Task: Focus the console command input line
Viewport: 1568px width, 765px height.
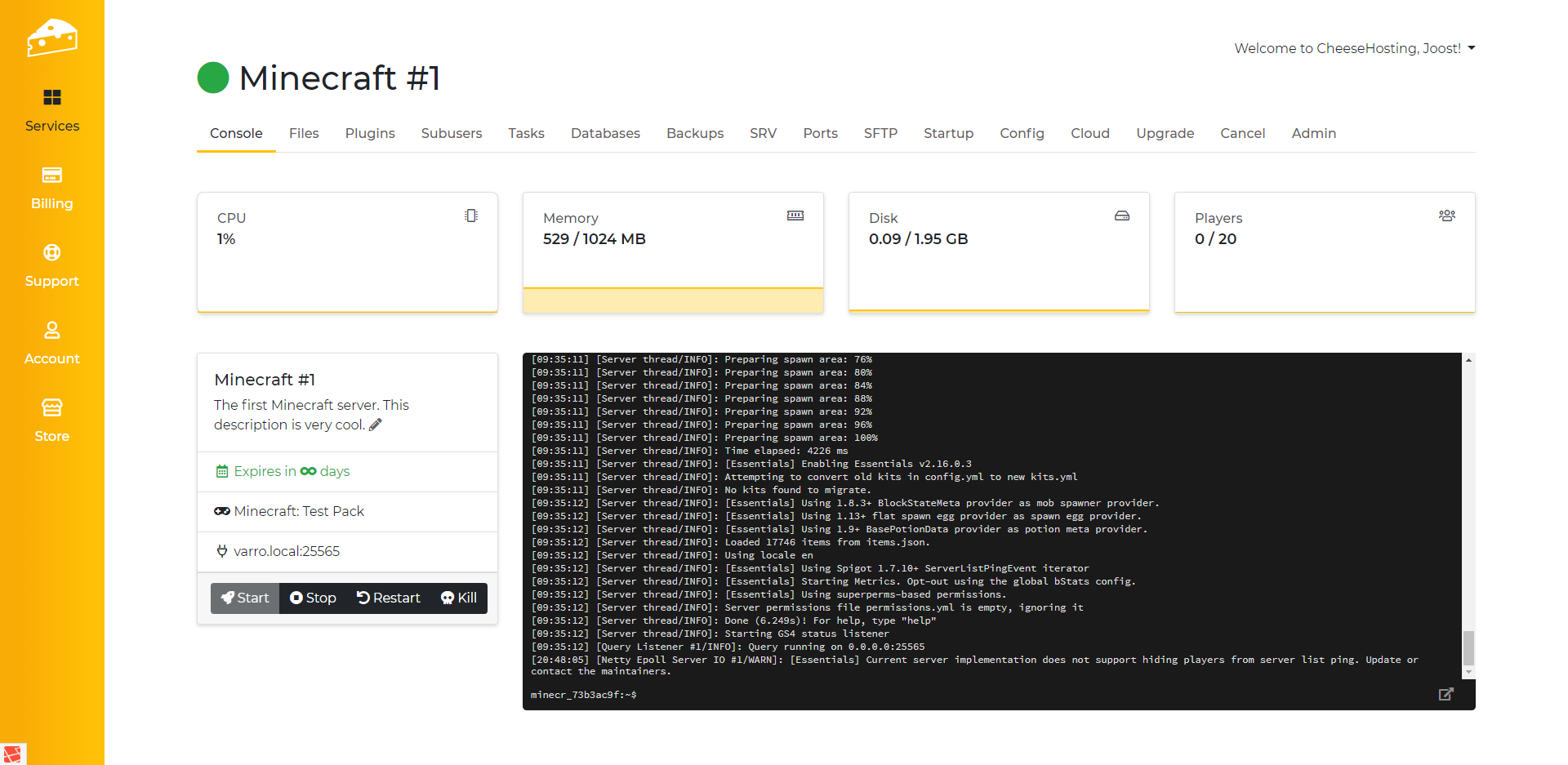Action: [x=980, y=695]
